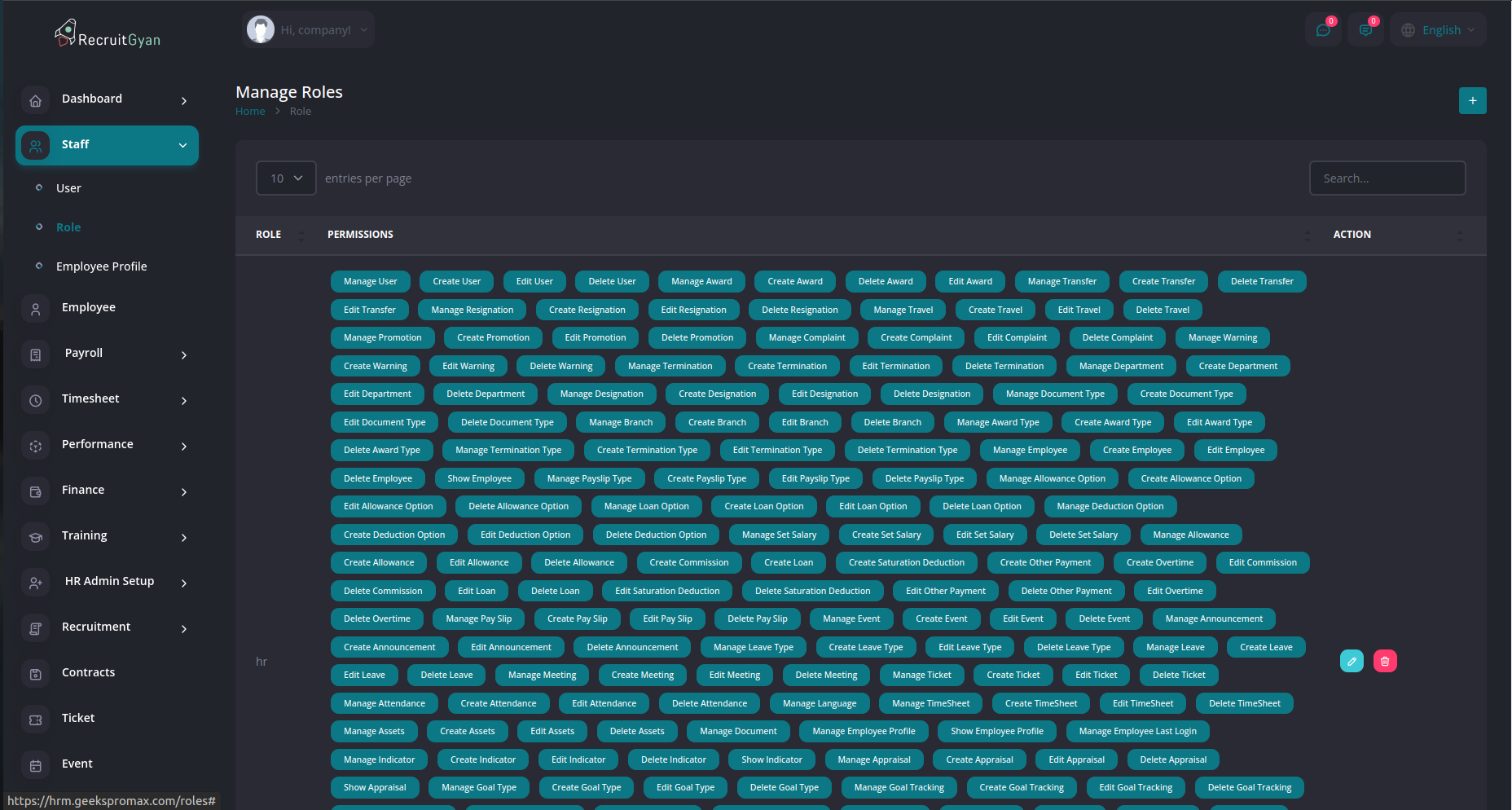Click into the Search input field
1512x810 pixels.
1387,178
